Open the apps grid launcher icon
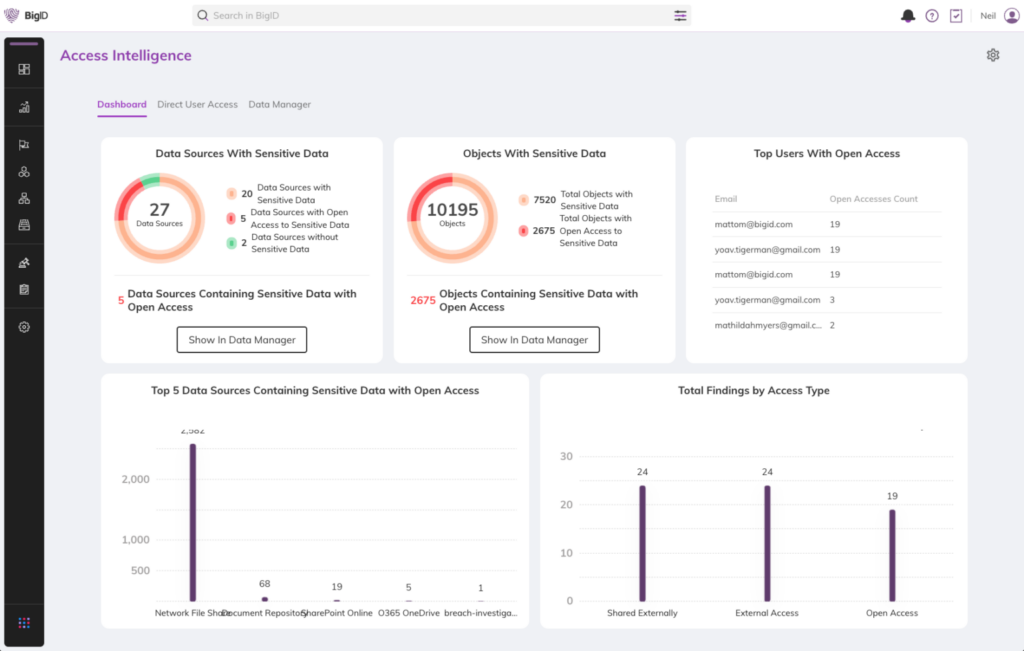This screenshot has height=651, width=1024. (x=24, y=623)
